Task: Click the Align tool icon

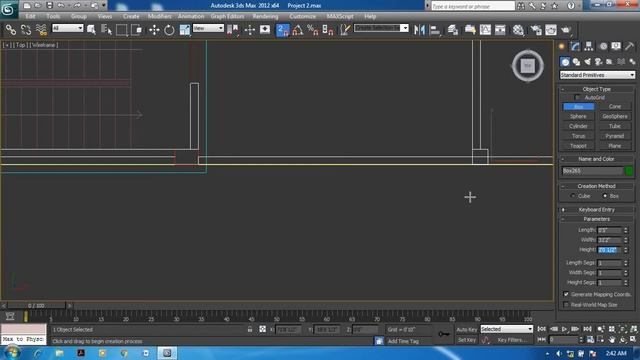Action: [x=435, y=30]
